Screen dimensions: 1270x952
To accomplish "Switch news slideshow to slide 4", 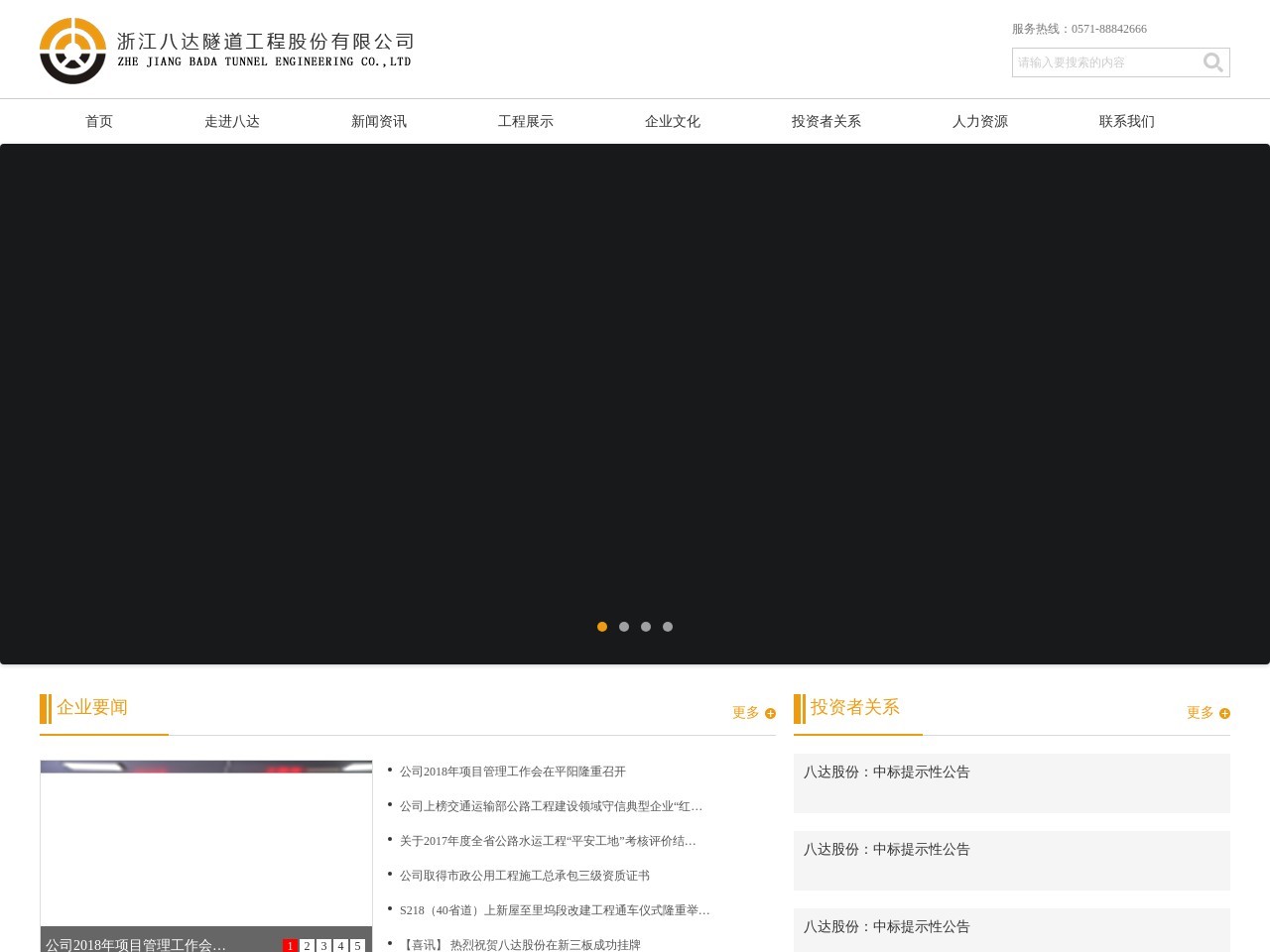I will coord(341,946).
